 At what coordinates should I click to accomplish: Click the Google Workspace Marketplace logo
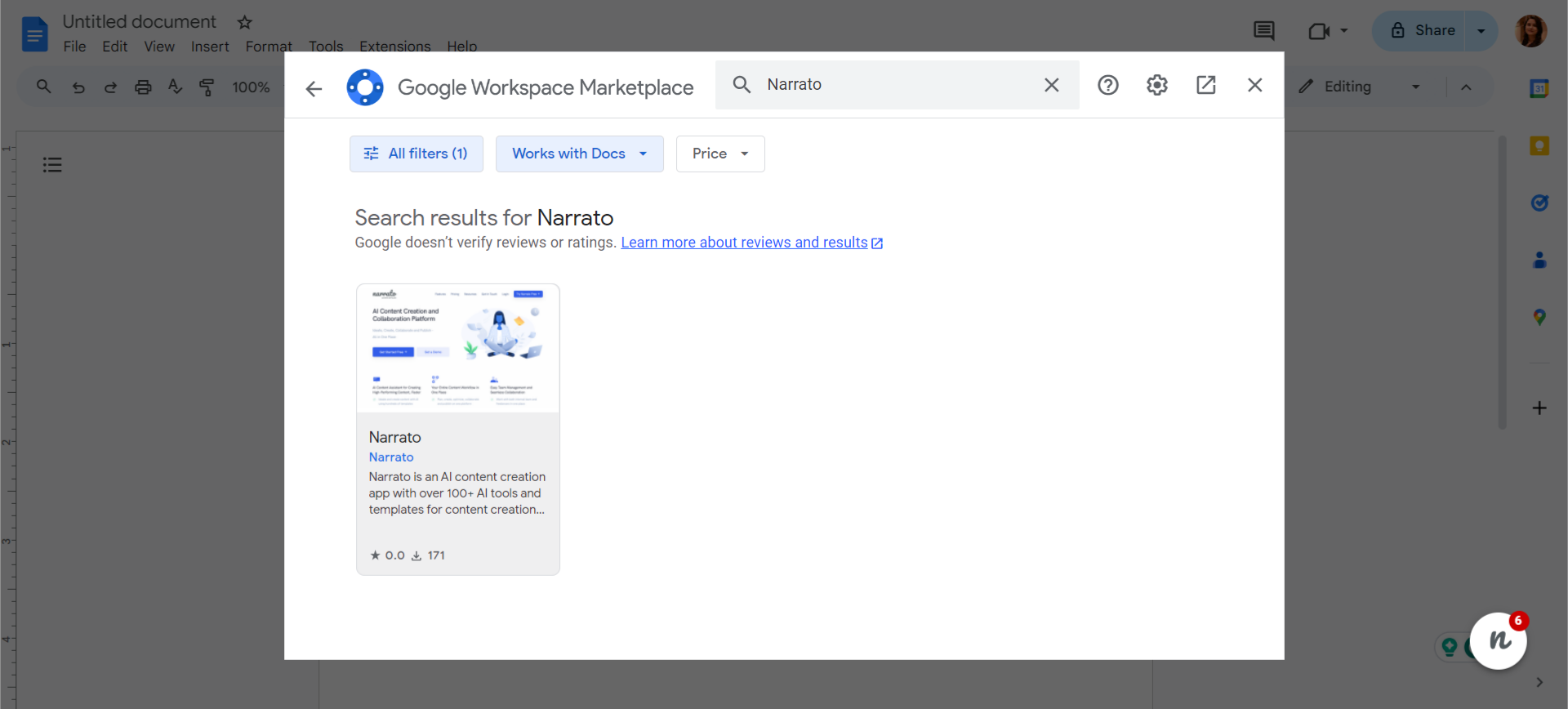365,87
